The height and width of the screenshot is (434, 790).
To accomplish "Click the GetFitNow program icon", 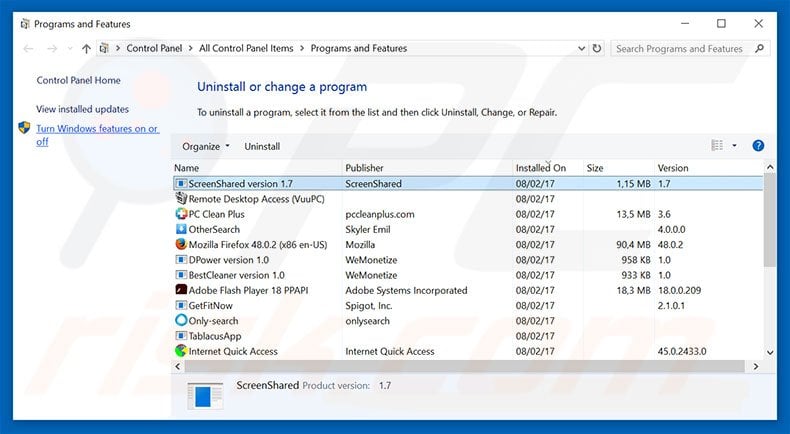I will (x=181, y=305).
